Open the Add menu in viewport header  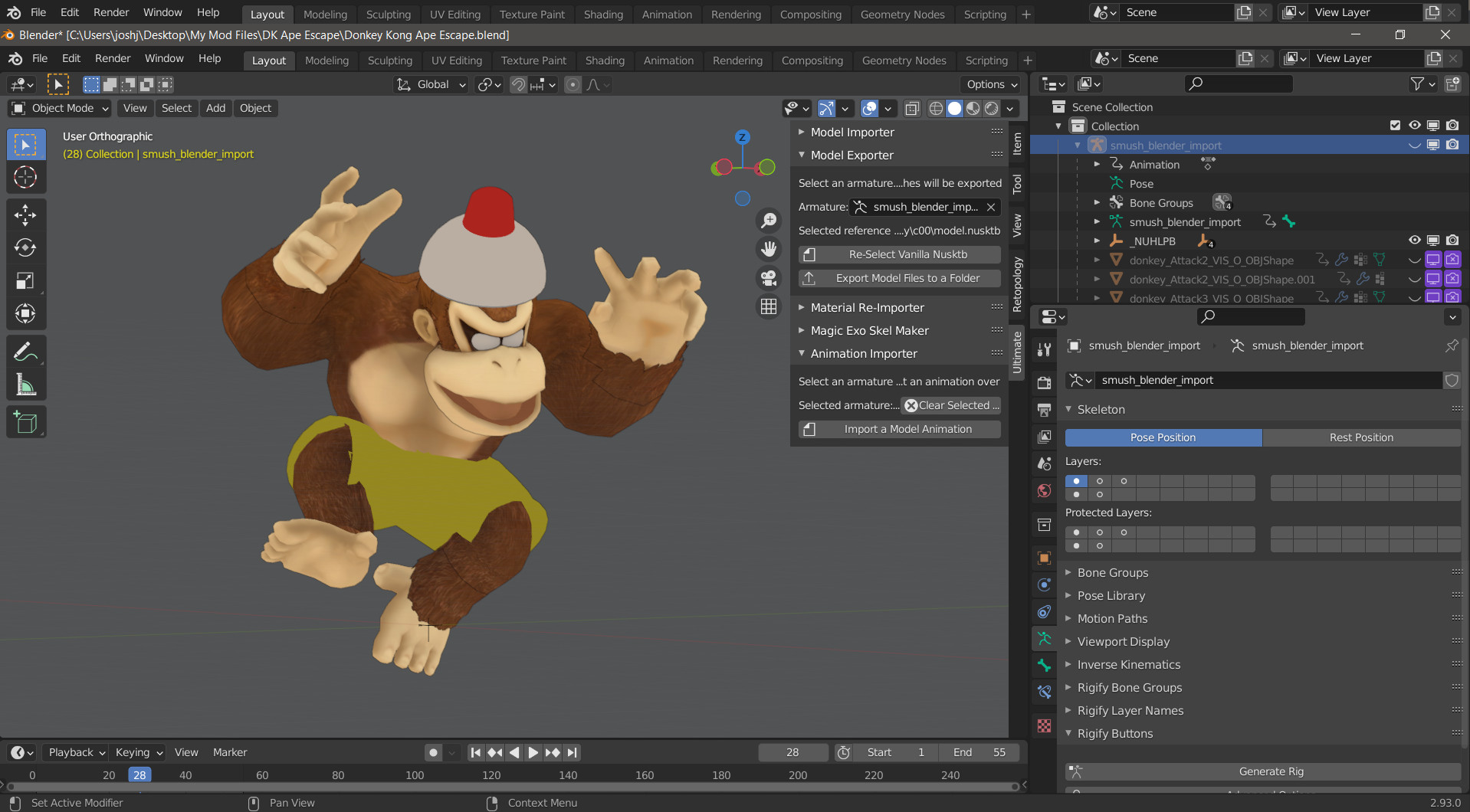click(215, 108)
